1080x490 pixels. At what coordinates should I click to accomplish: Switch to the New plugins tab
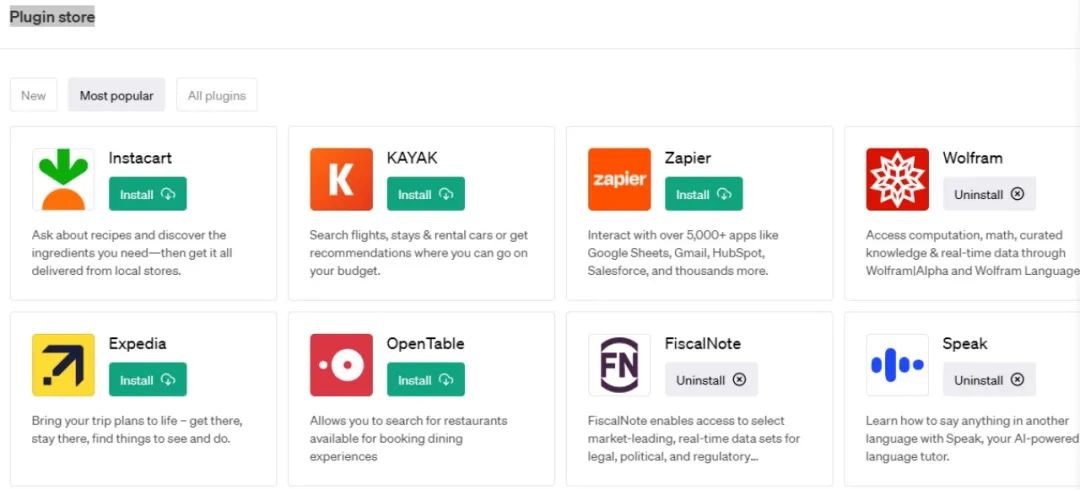tap(33, 96)
